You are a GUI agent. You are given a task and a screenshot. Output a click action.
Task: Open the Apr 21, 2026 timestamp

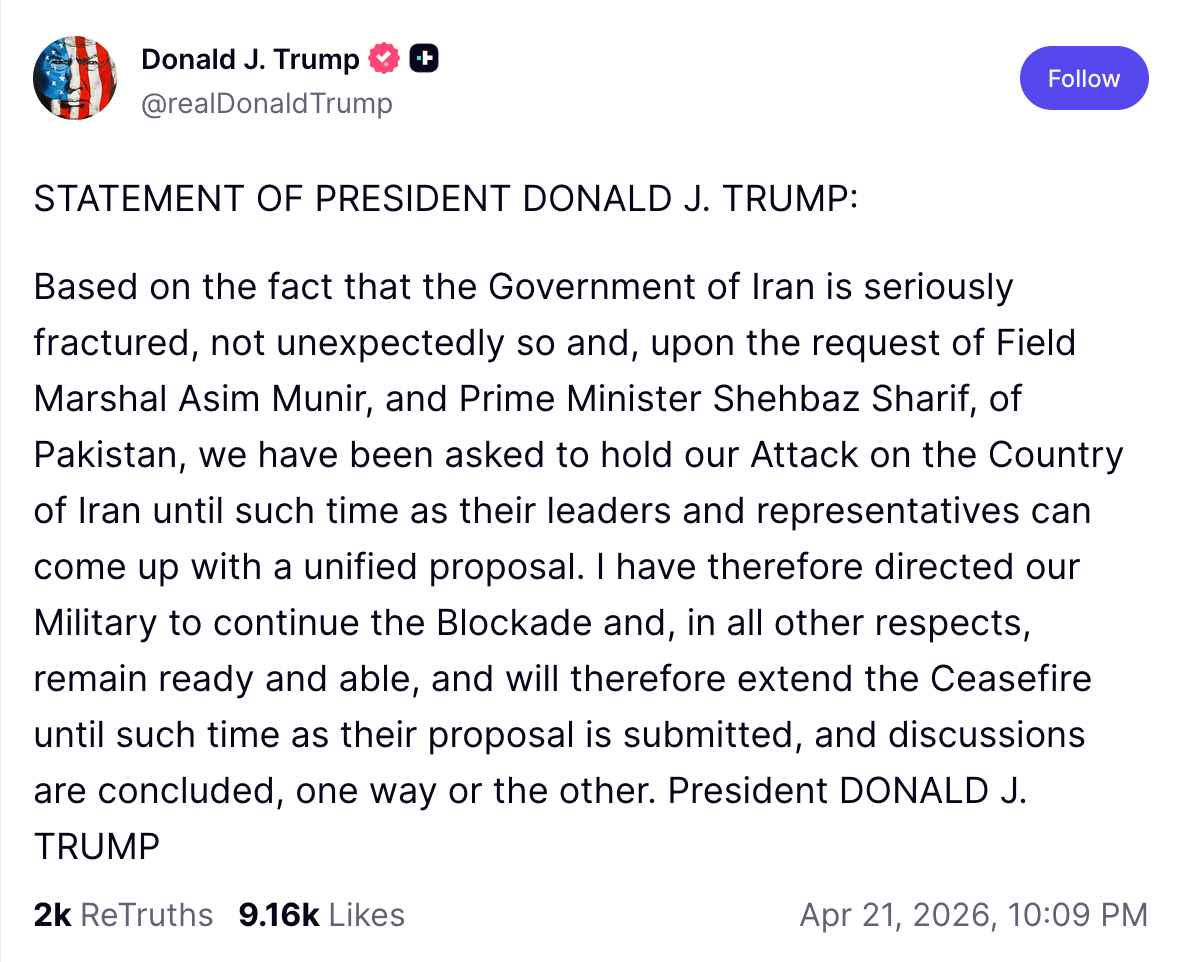973,915
